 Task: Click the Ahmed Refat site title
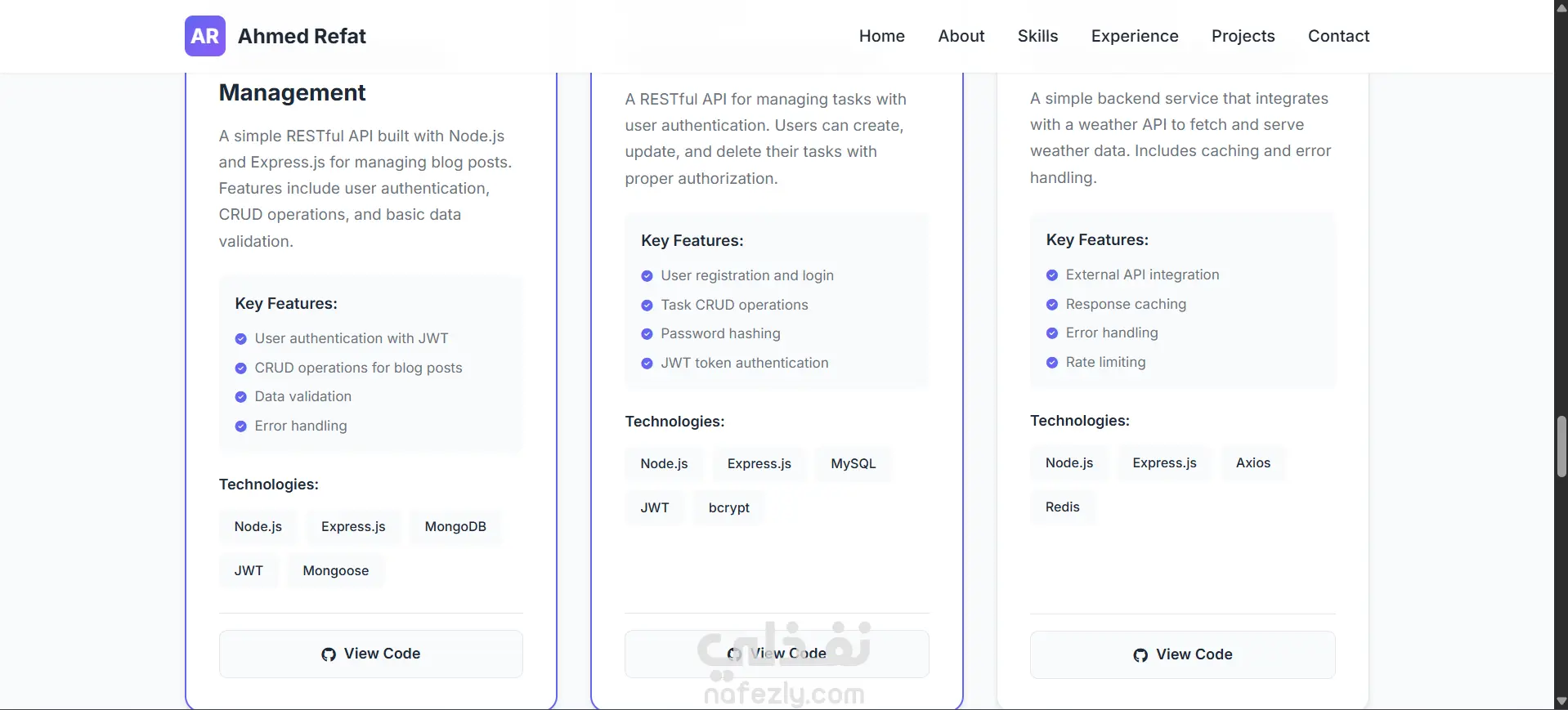302,36
